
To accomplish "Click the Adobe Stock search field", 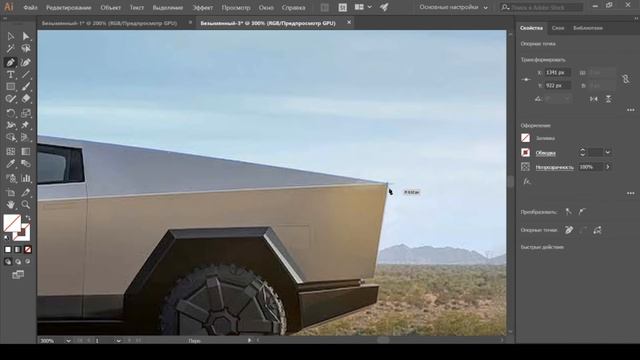I will pyautogui.click(x=542, y=7).
